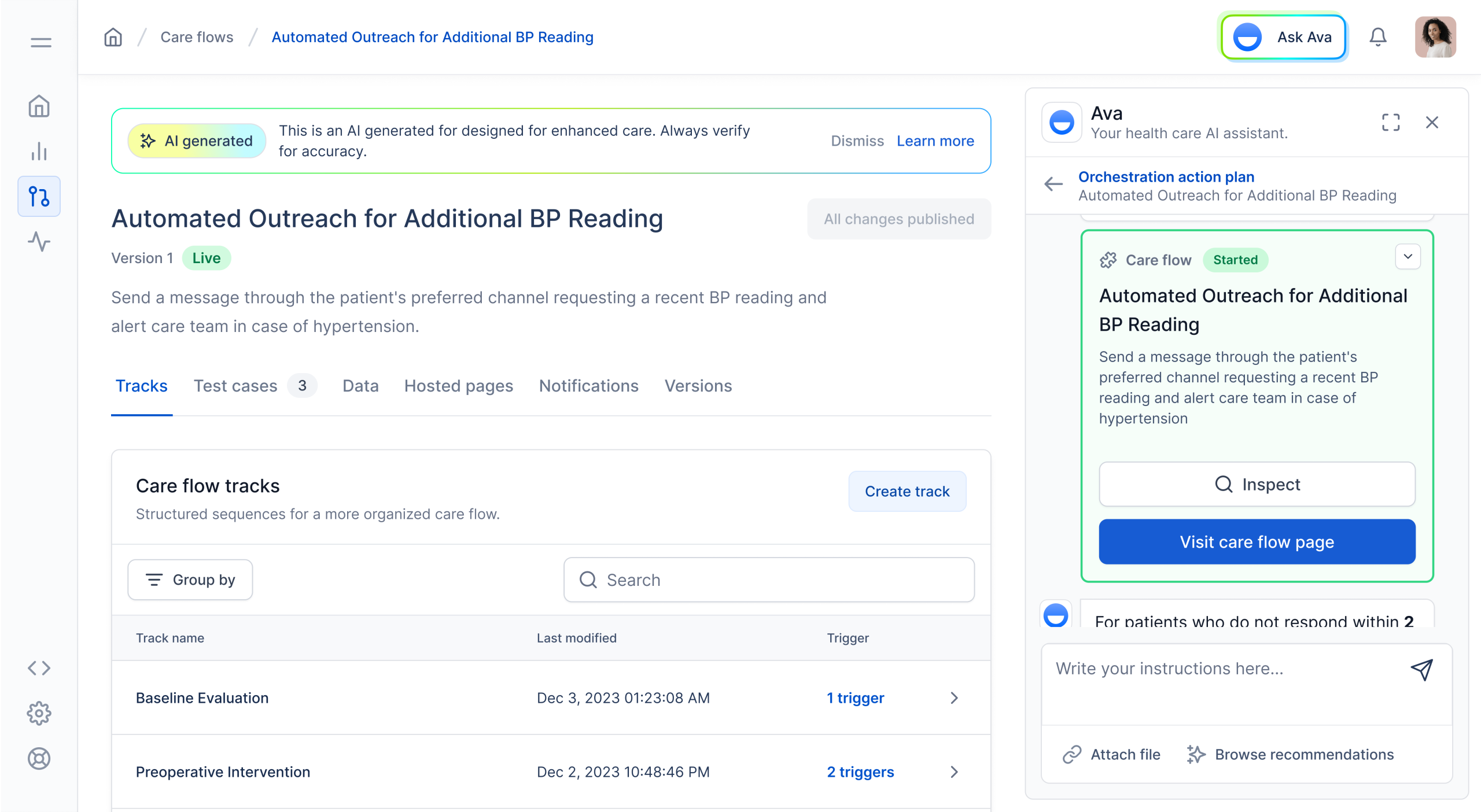Focus the tracks Search field

769,580
